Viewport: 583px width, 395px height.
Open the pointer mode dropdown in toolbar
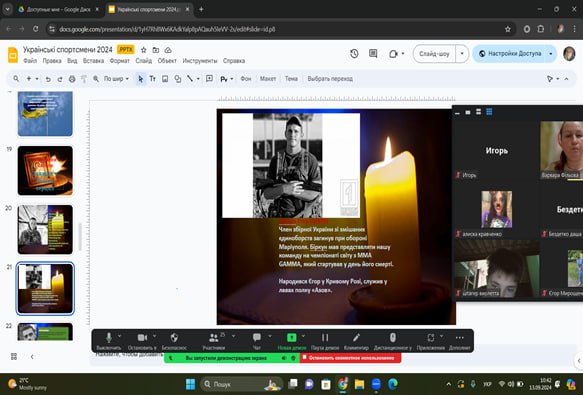click(553, 79)
